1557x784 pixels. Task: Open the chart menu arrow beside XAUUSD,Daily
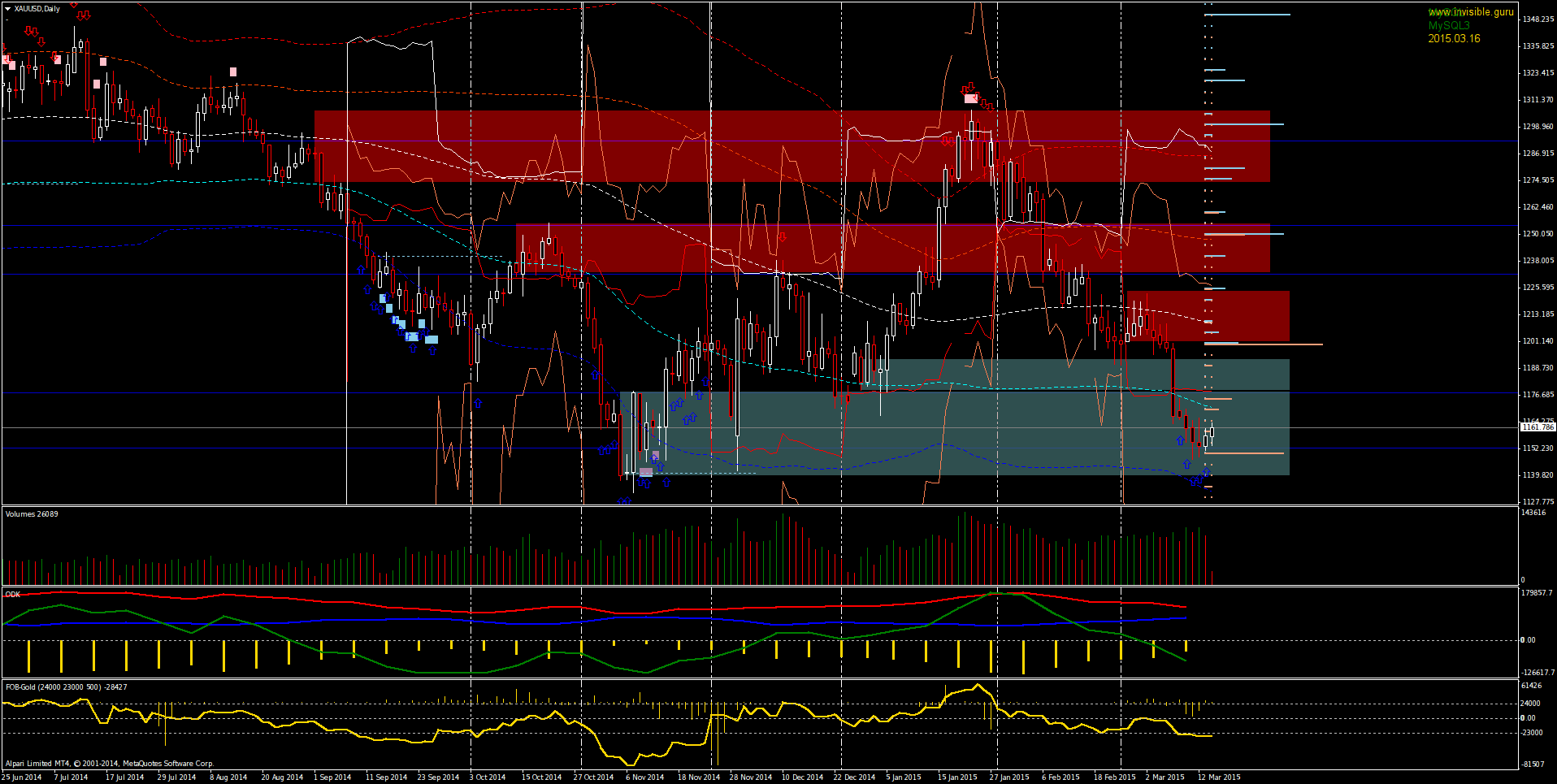click(8, 9)
